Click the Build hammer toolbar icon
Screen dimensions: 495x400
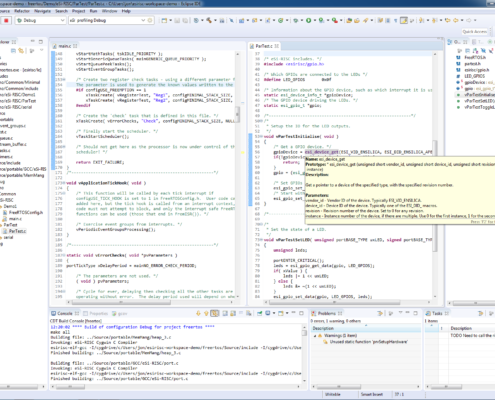click(x=209, y=20)
